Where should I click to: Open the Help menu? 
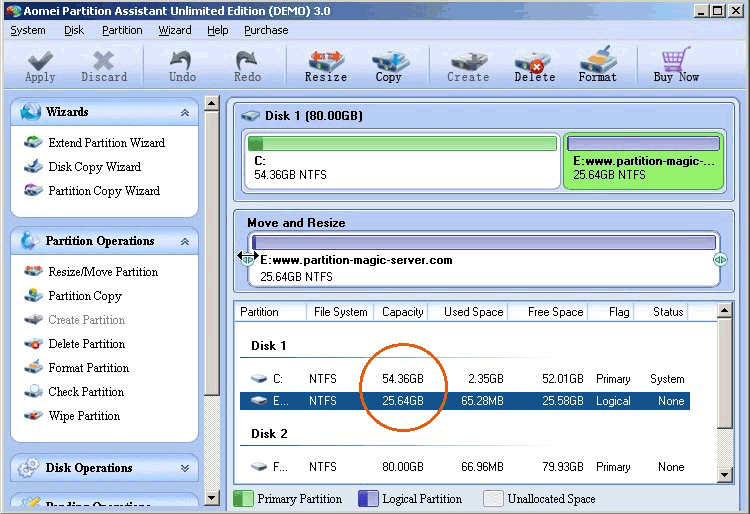pos(218,30)
